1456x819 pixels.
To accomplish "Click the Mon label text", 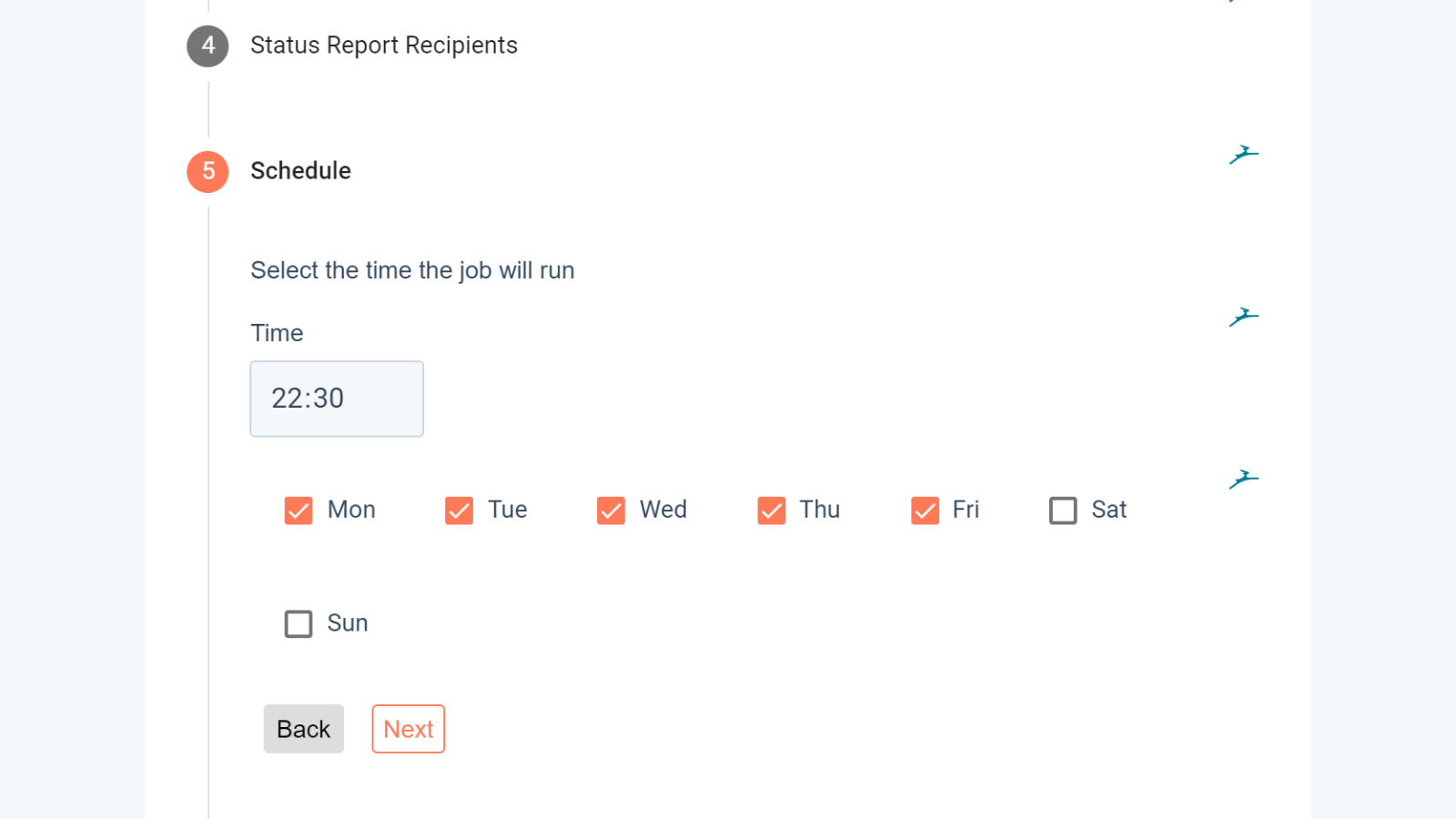I will [351, 510].
